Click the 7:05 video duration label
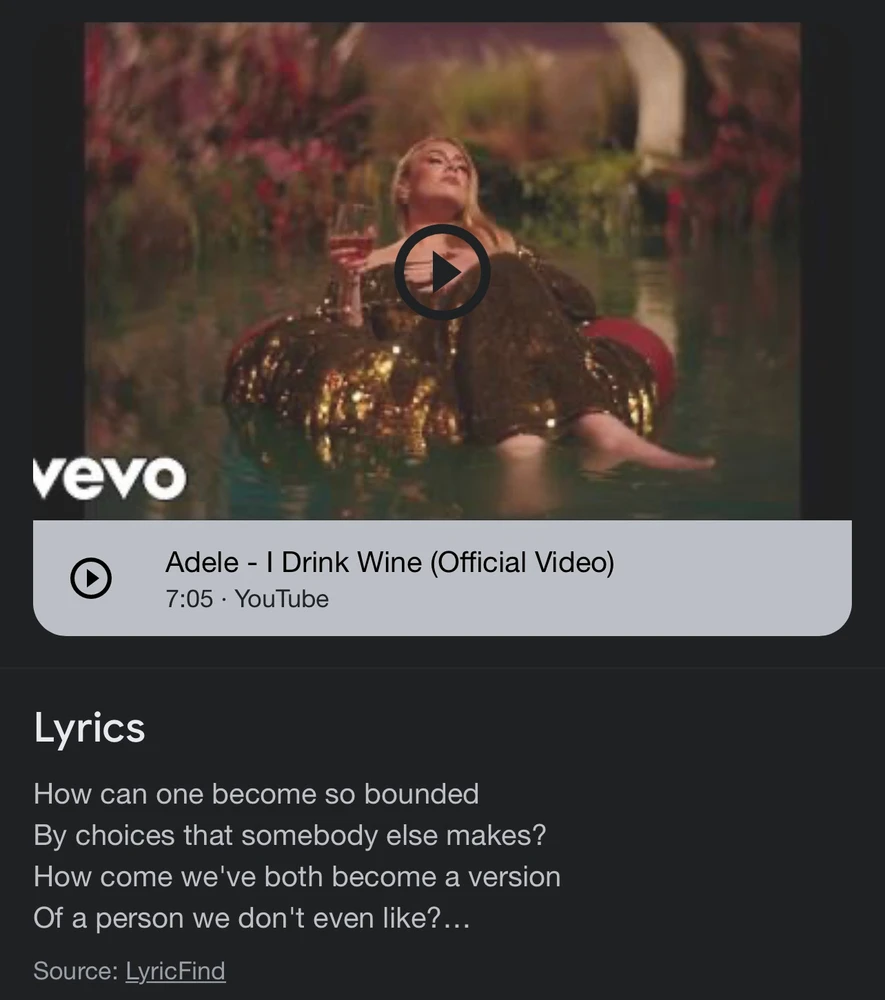Viewport: 885px width, 1000px height. [x=189, y=599]
